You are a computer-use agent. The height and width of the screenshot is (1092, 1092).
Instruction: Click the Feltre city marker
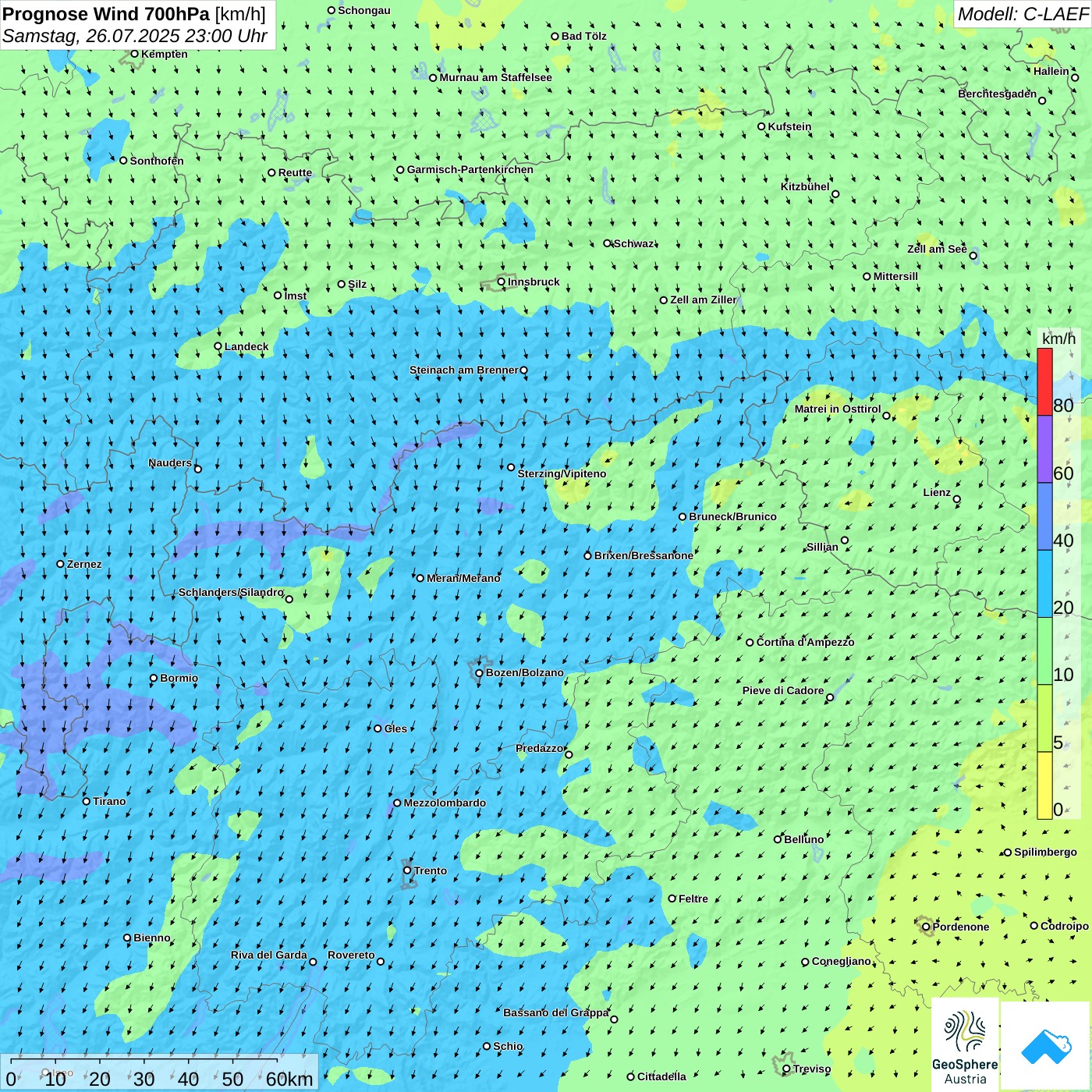672,899
